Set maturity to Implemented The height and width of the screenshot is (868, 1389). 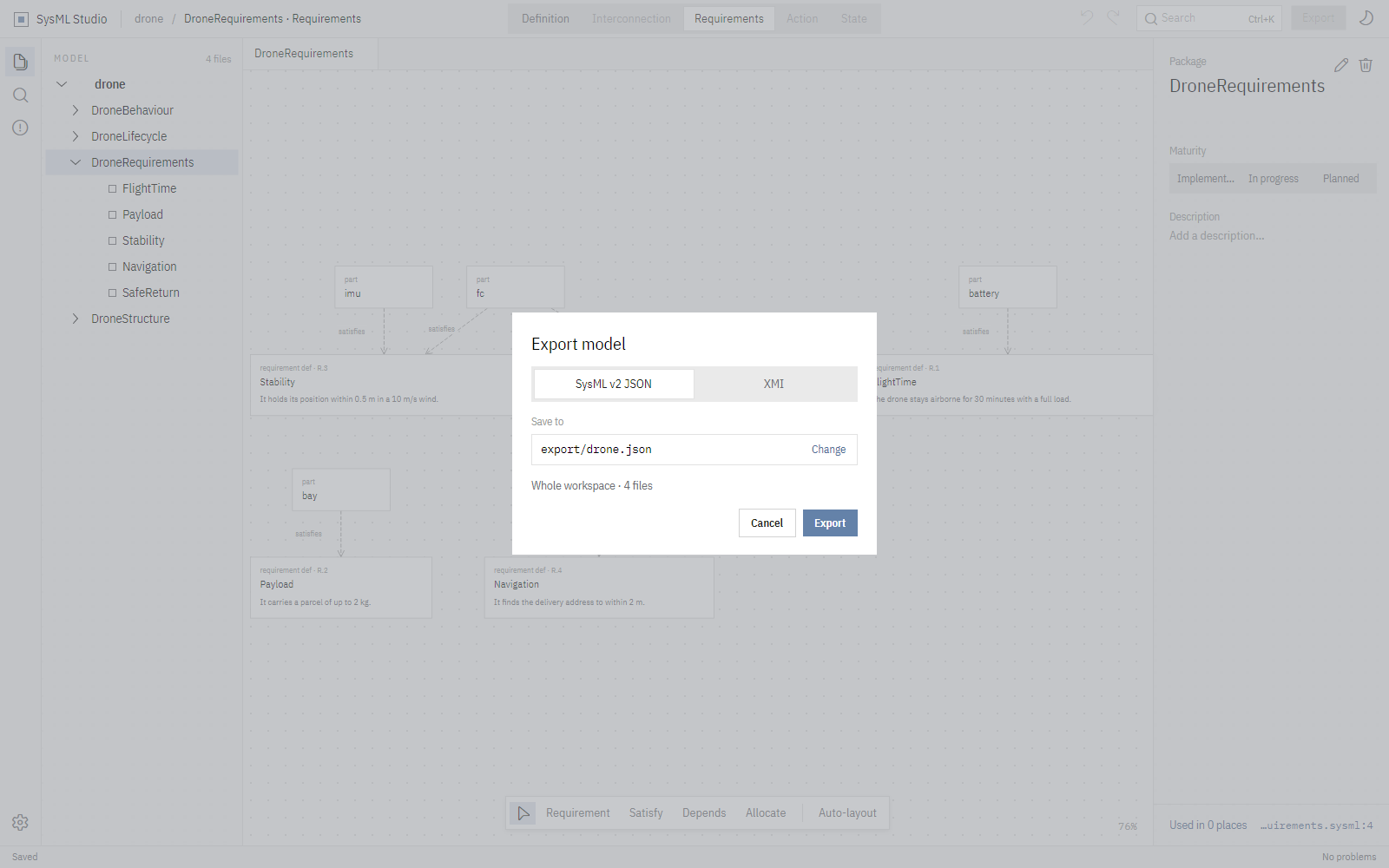[x=1205, y=179]
